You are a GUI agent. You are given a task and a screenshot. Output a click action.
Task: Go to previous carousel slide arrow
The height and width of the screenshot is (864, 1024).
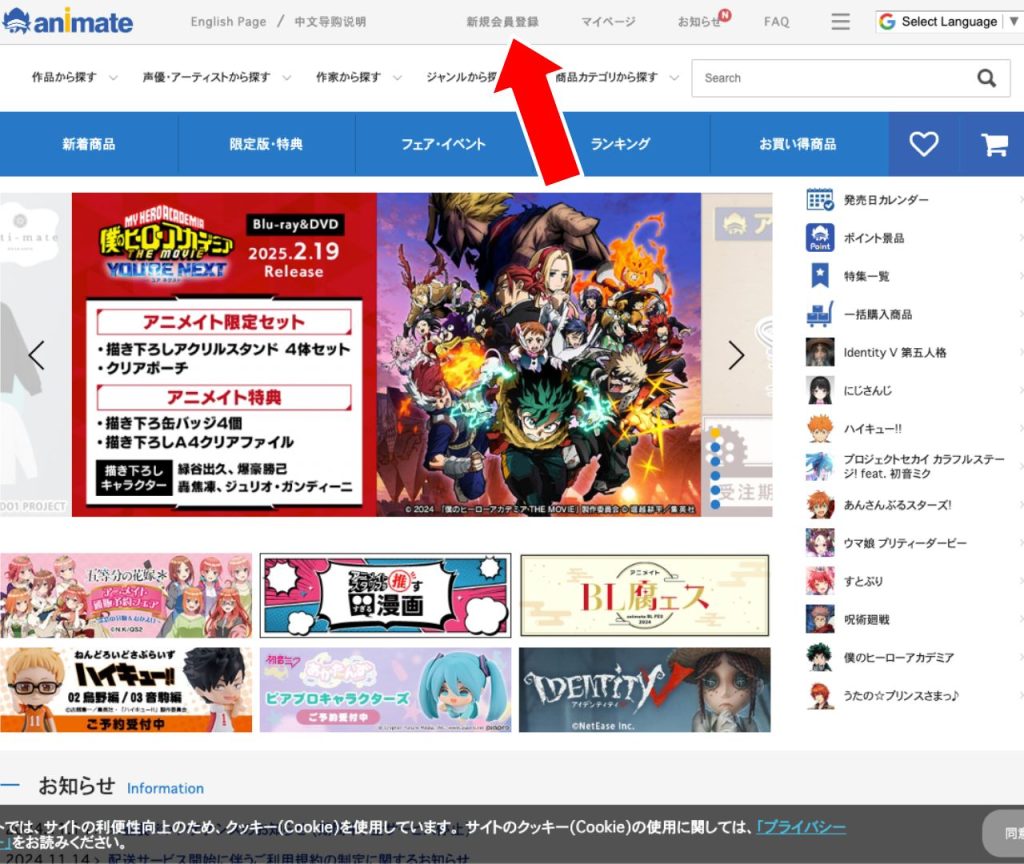coord(37,355)
